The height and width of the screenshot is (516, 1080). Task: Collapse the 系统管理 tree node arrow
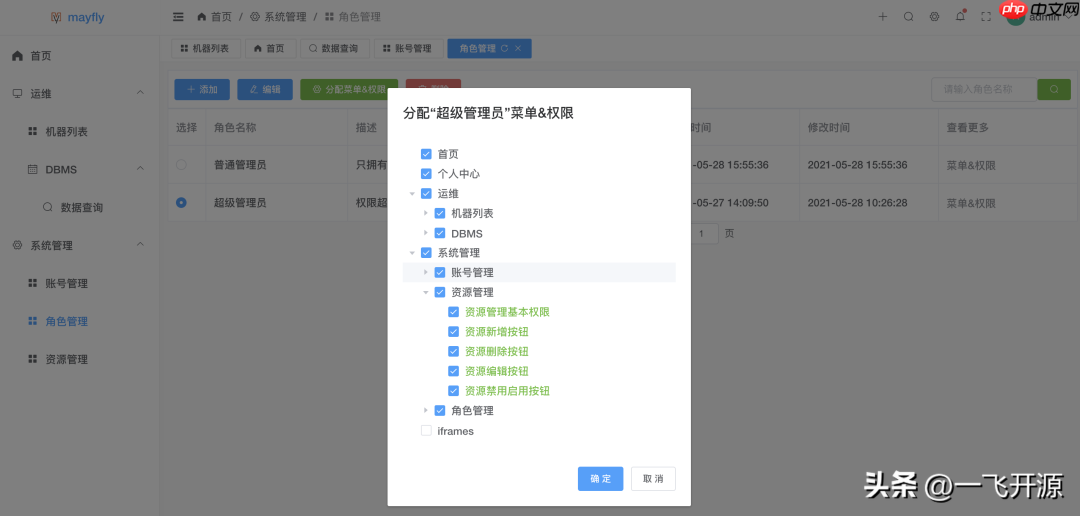[x=412, y=253]
